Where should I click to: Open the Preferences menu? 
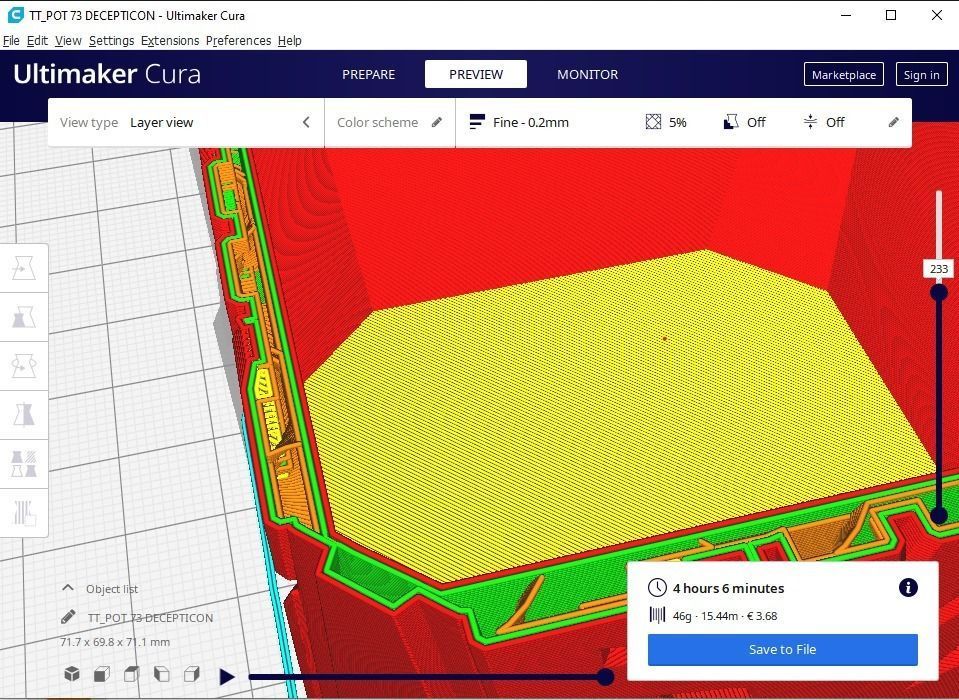point(239,40)
